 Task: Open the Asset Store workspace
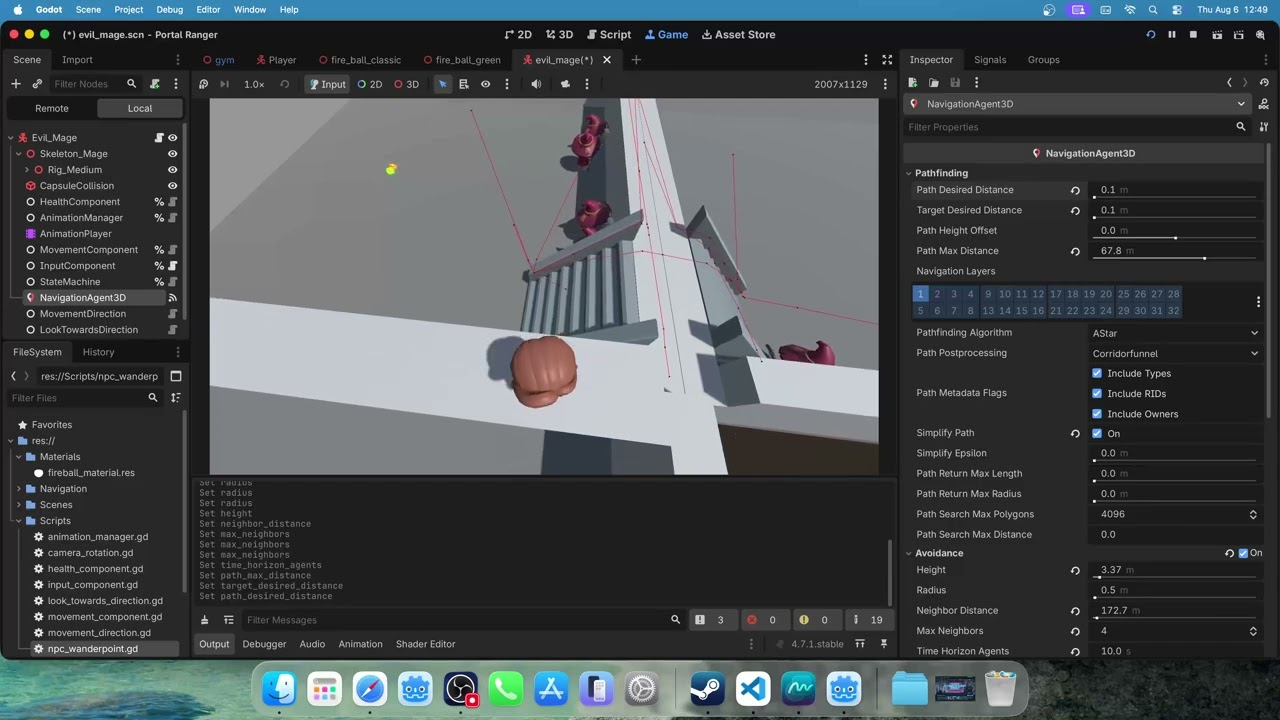point(738,35)
